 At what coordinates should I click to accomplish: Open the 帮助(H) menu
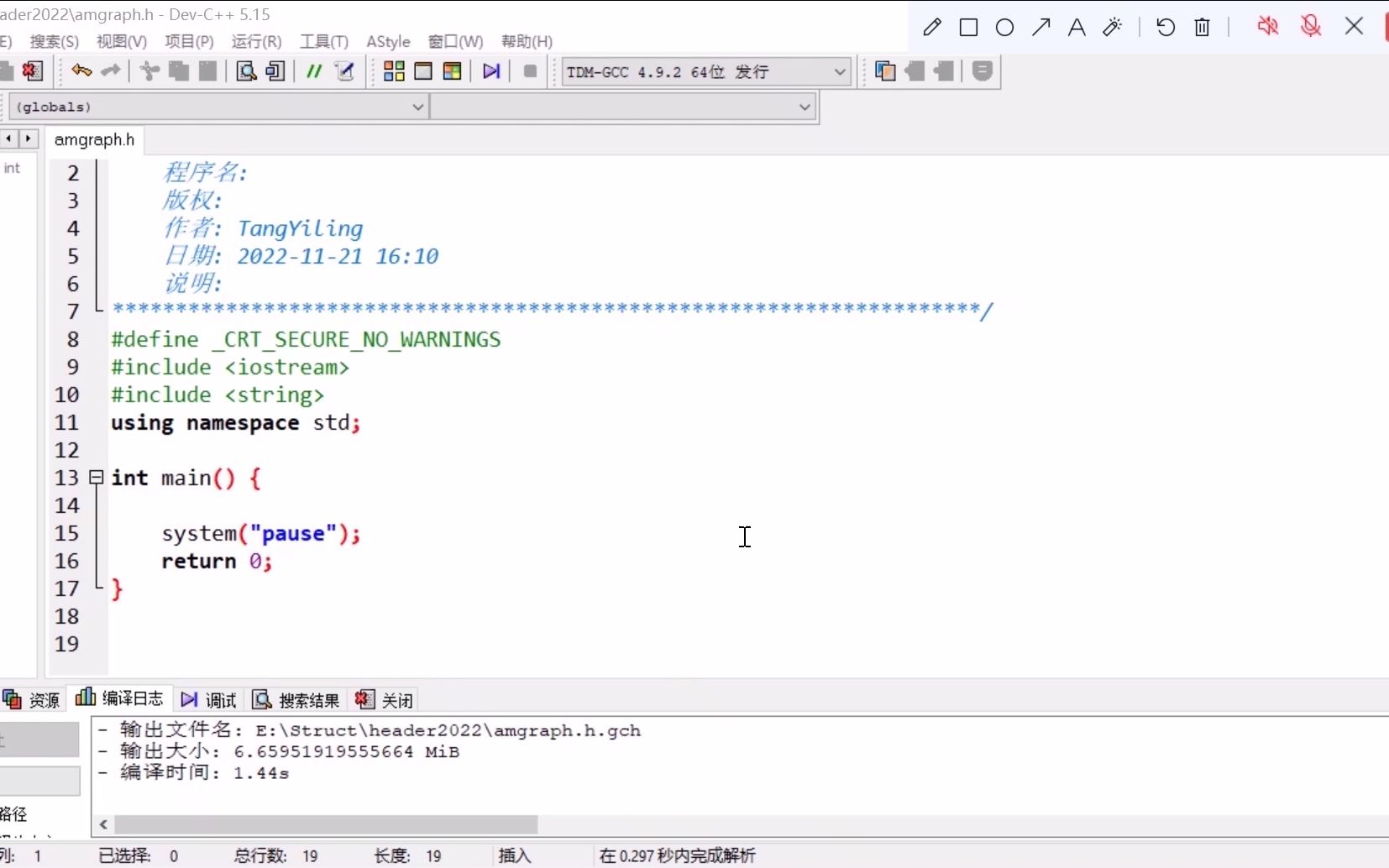click(527, 41)
